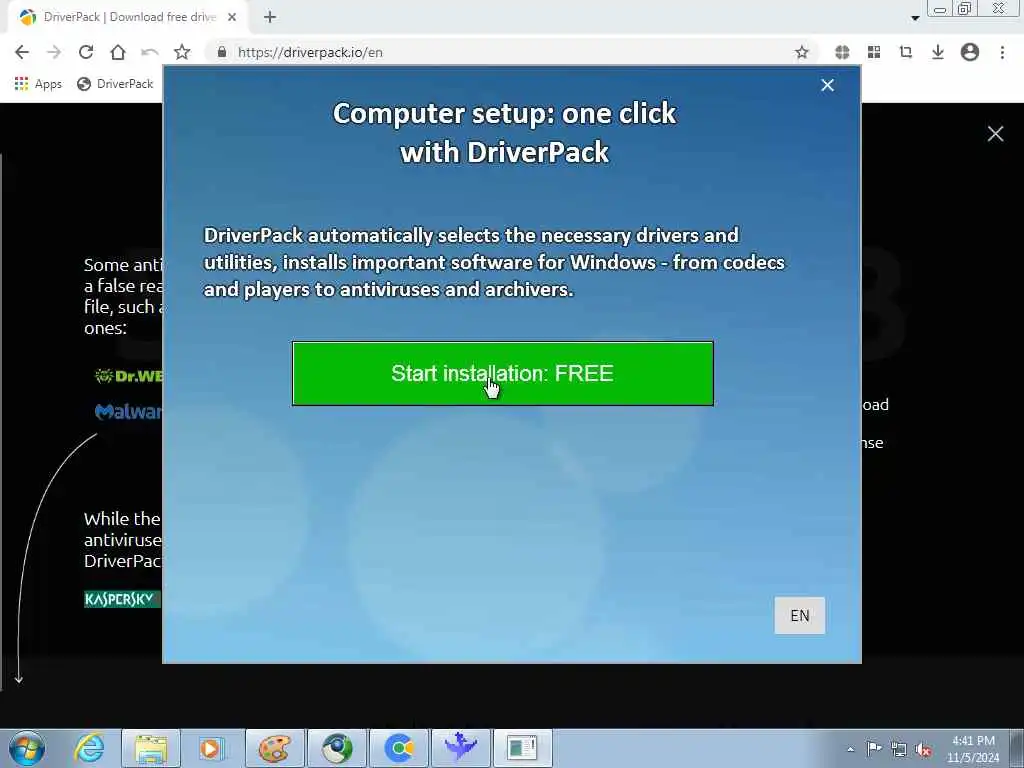The height and width of the screenshot is (768, 1024).
Task: Go back to the previous page
Action: coord(22,52)
